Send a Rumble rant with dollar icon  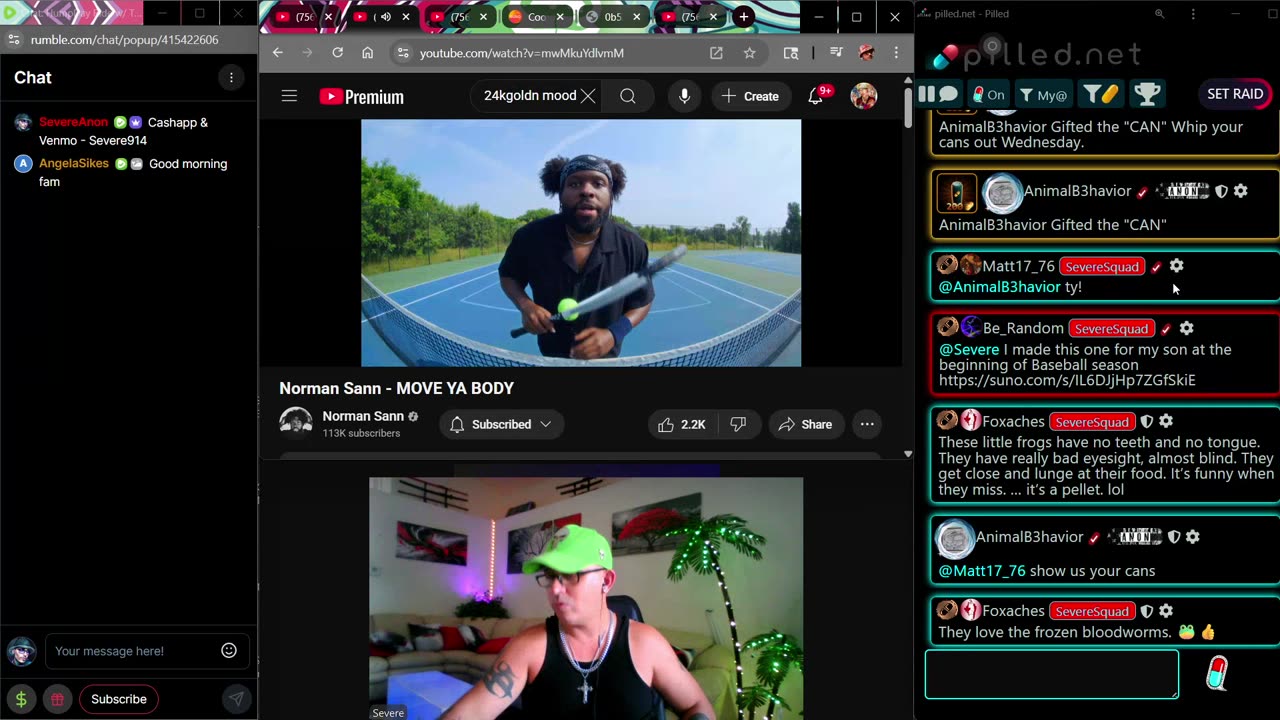coord(21,699)
